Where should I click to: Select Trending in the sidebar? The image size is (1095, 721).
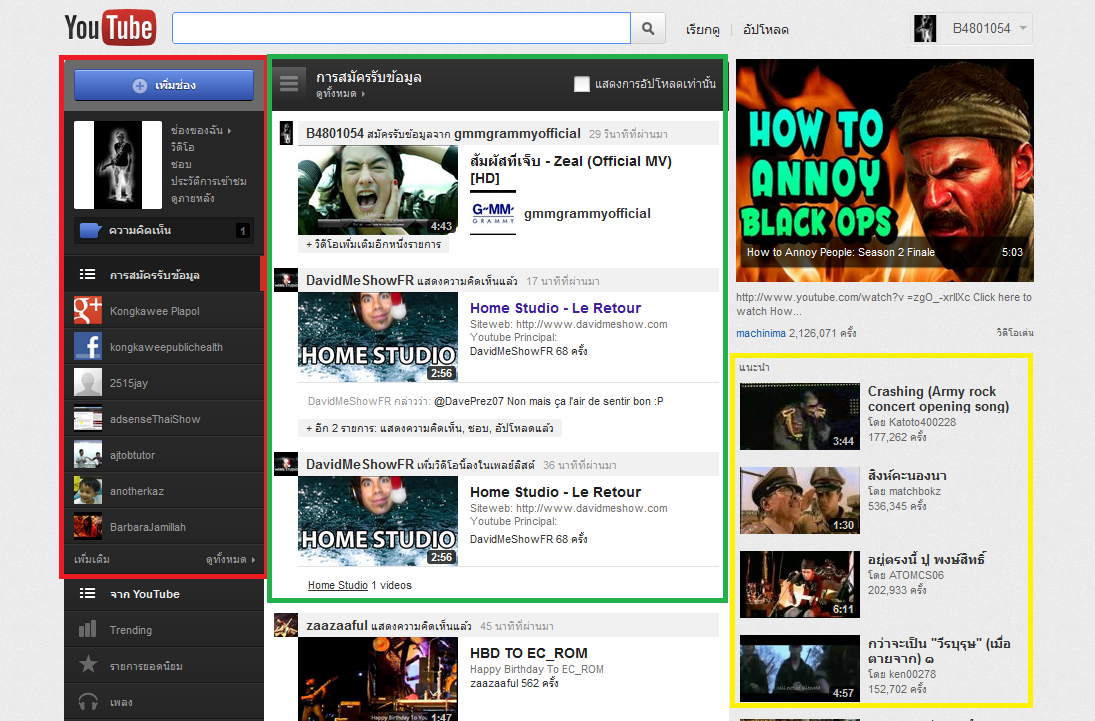point(164,629)
